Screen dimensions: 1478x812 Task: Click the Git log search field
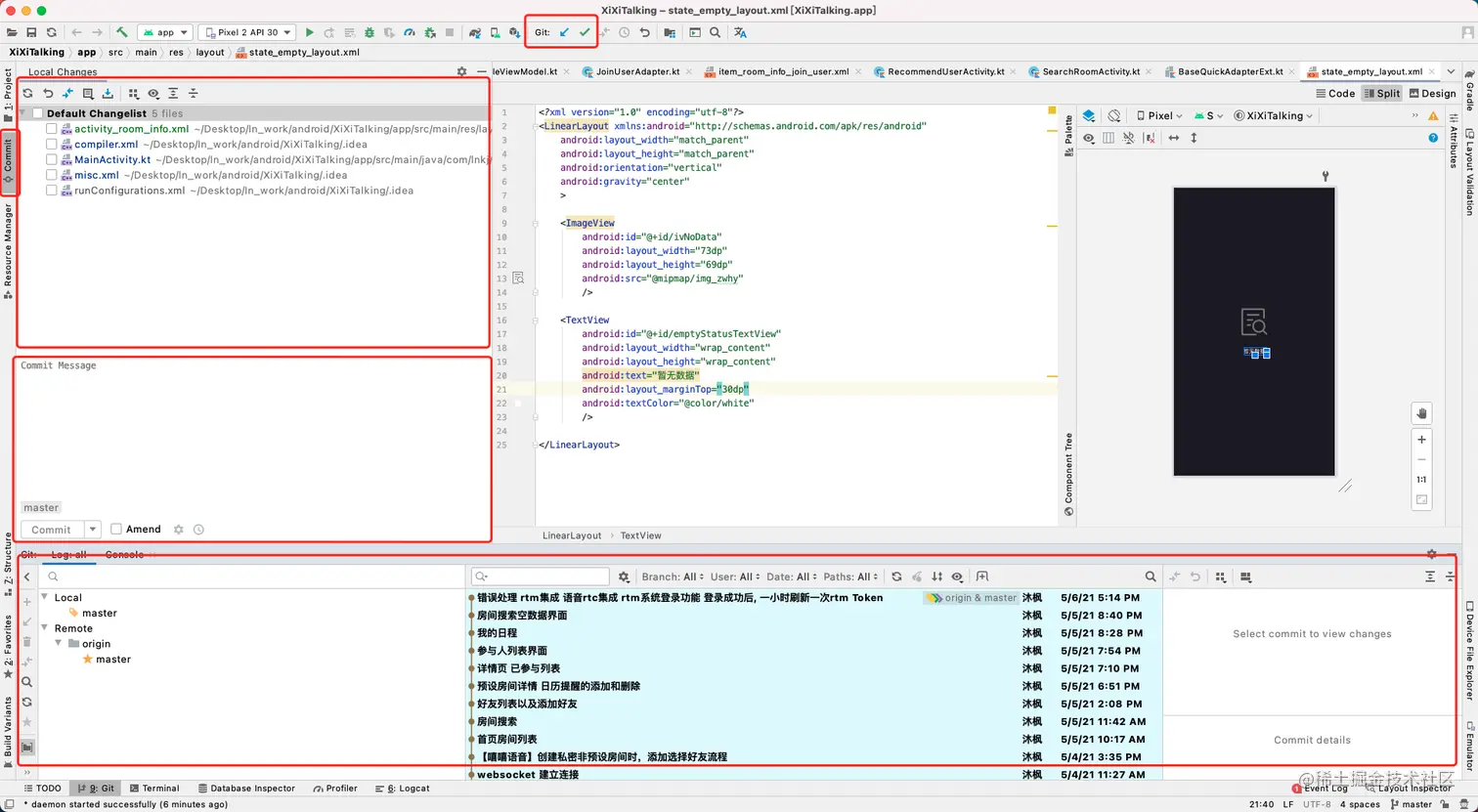click(x=541, y=577)
